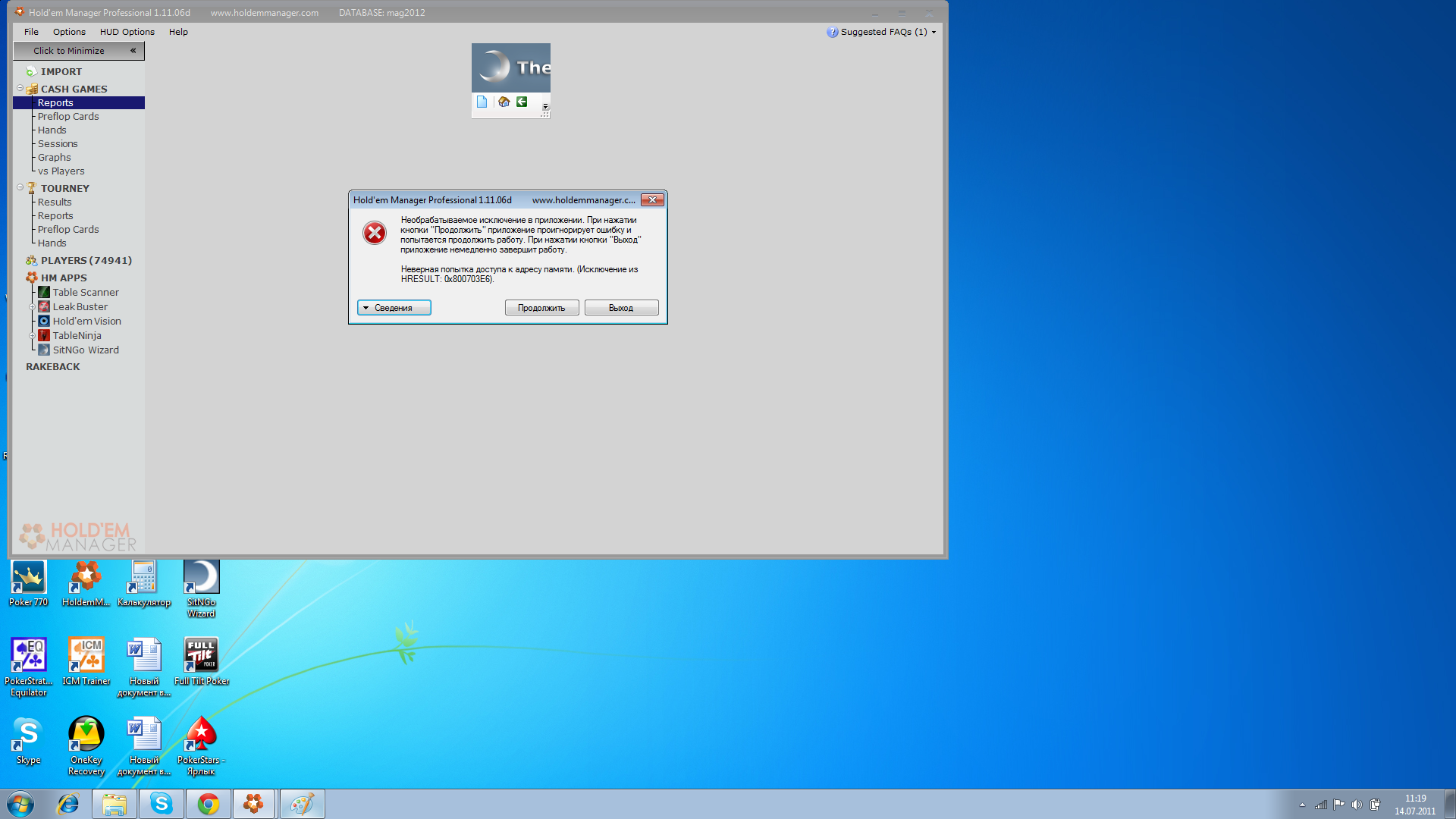Select Hands under CASH GAMES
The image size is (1456, 819).
pyautogui.click(x=52, y=130)
